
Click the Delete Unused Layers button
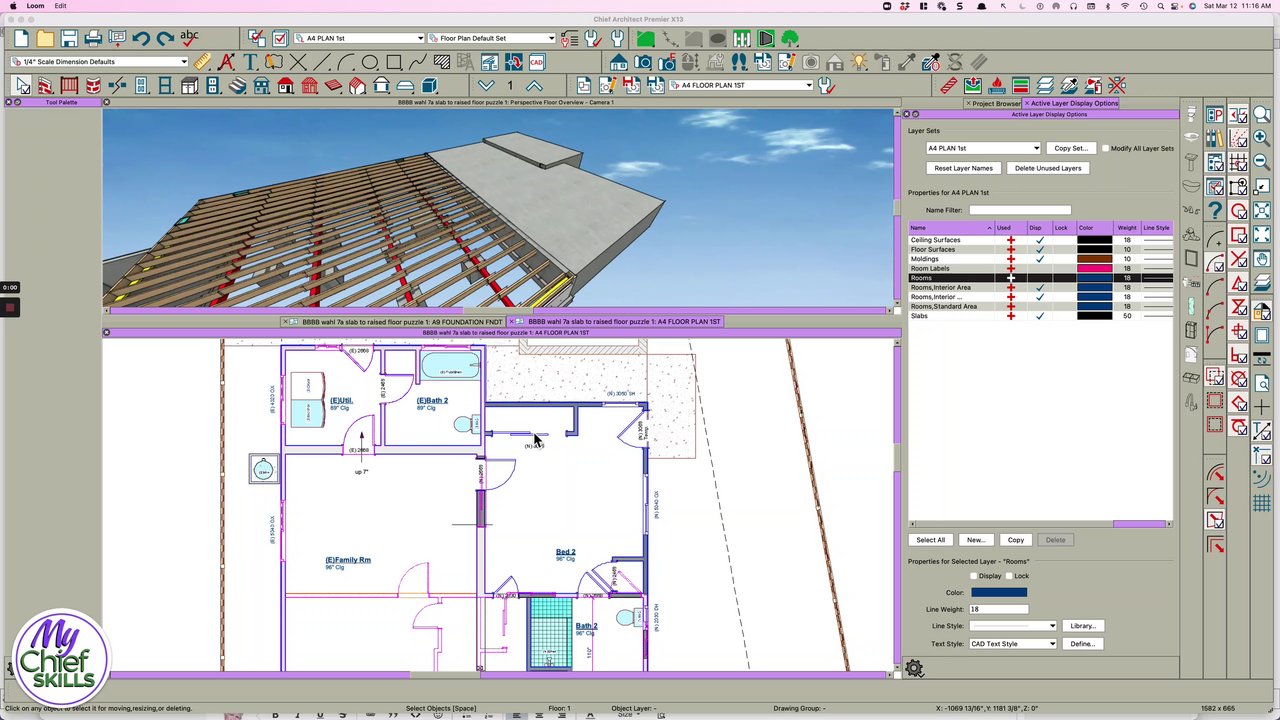[1048, 168]
